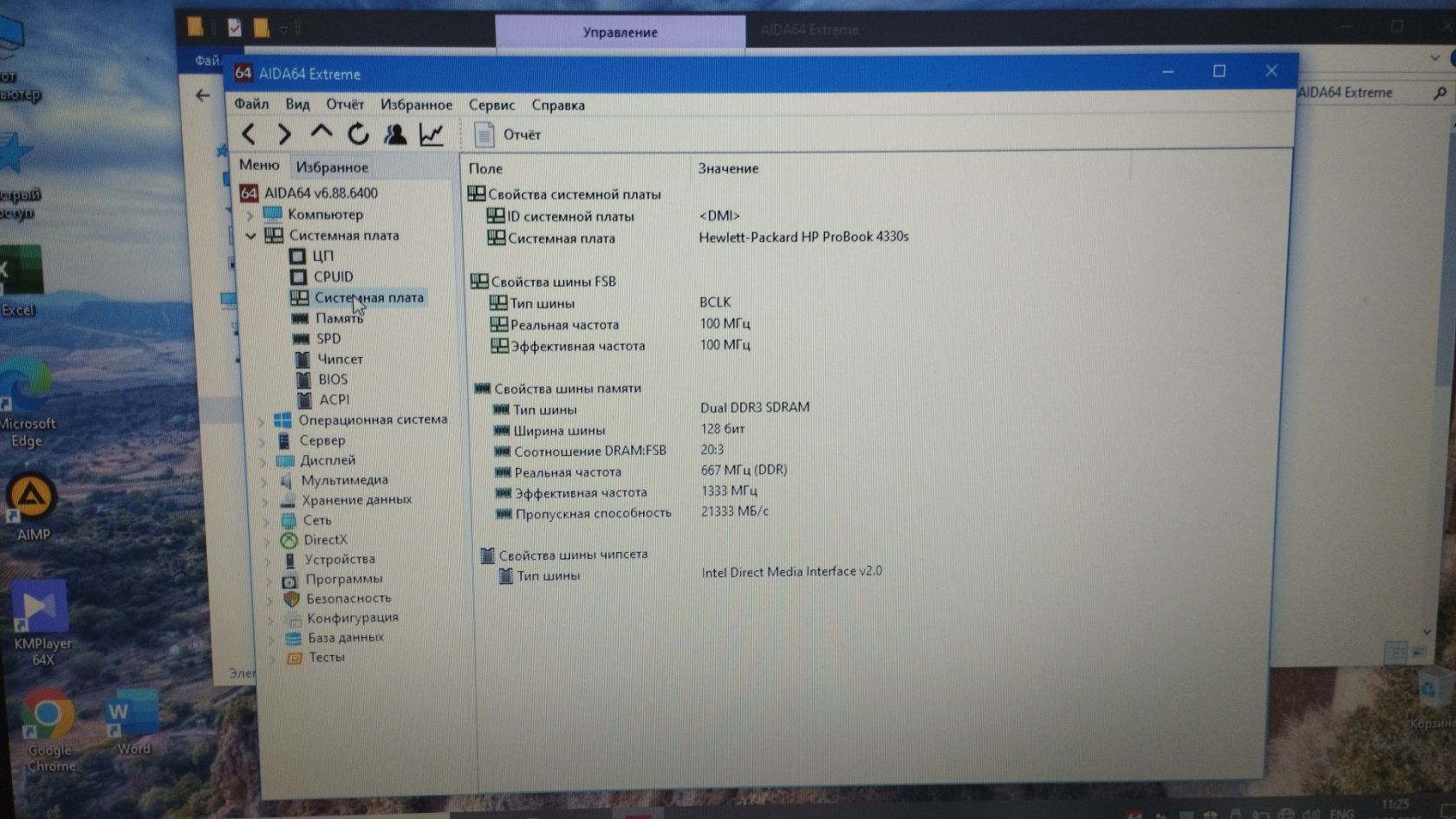Screen dimensions: 1456x819
Task: Go up one level with Up arrow
Action: click(321, 133)
